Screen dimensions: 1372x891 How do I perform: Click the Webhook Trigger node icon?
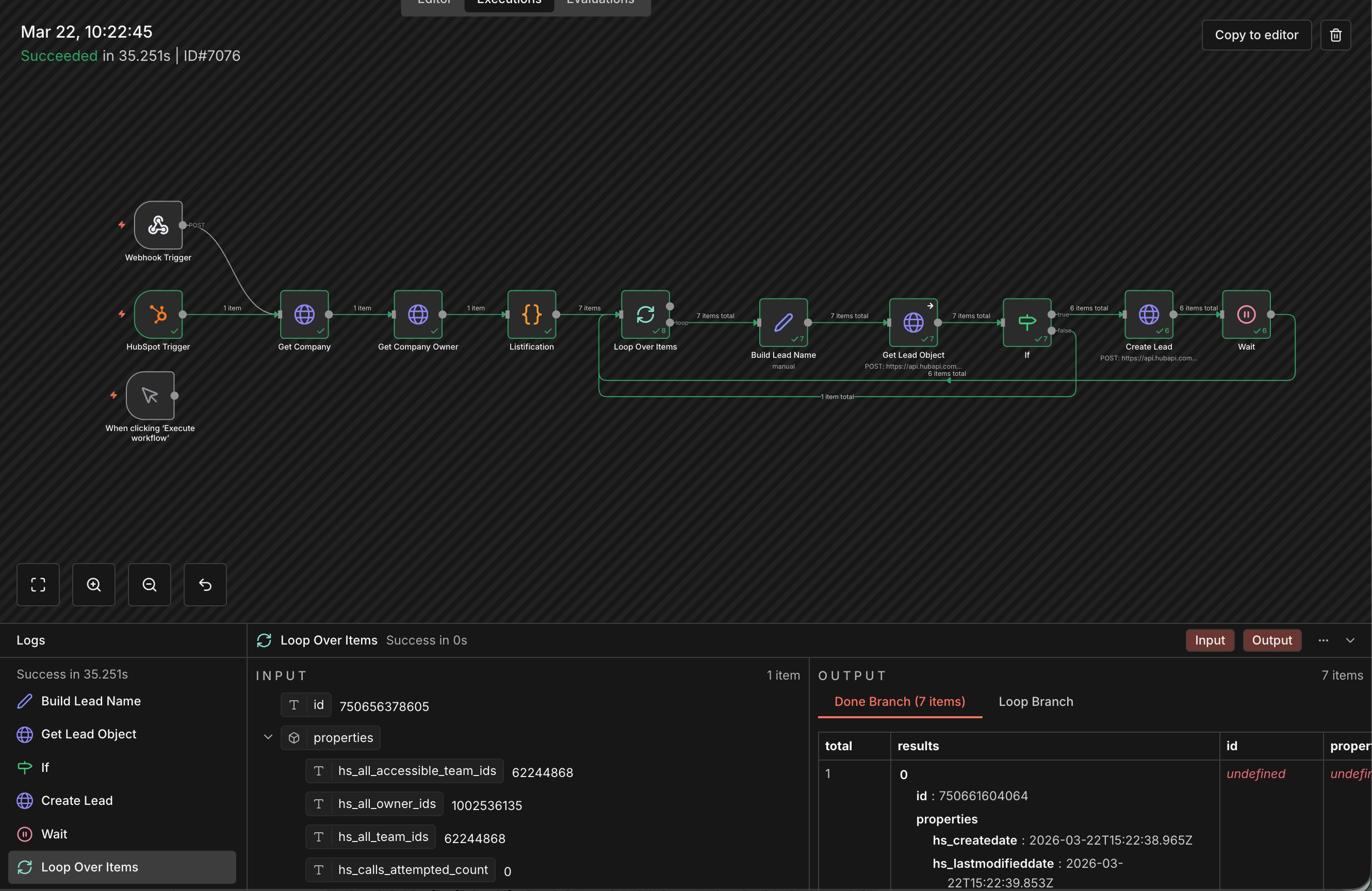click(158, 225)
